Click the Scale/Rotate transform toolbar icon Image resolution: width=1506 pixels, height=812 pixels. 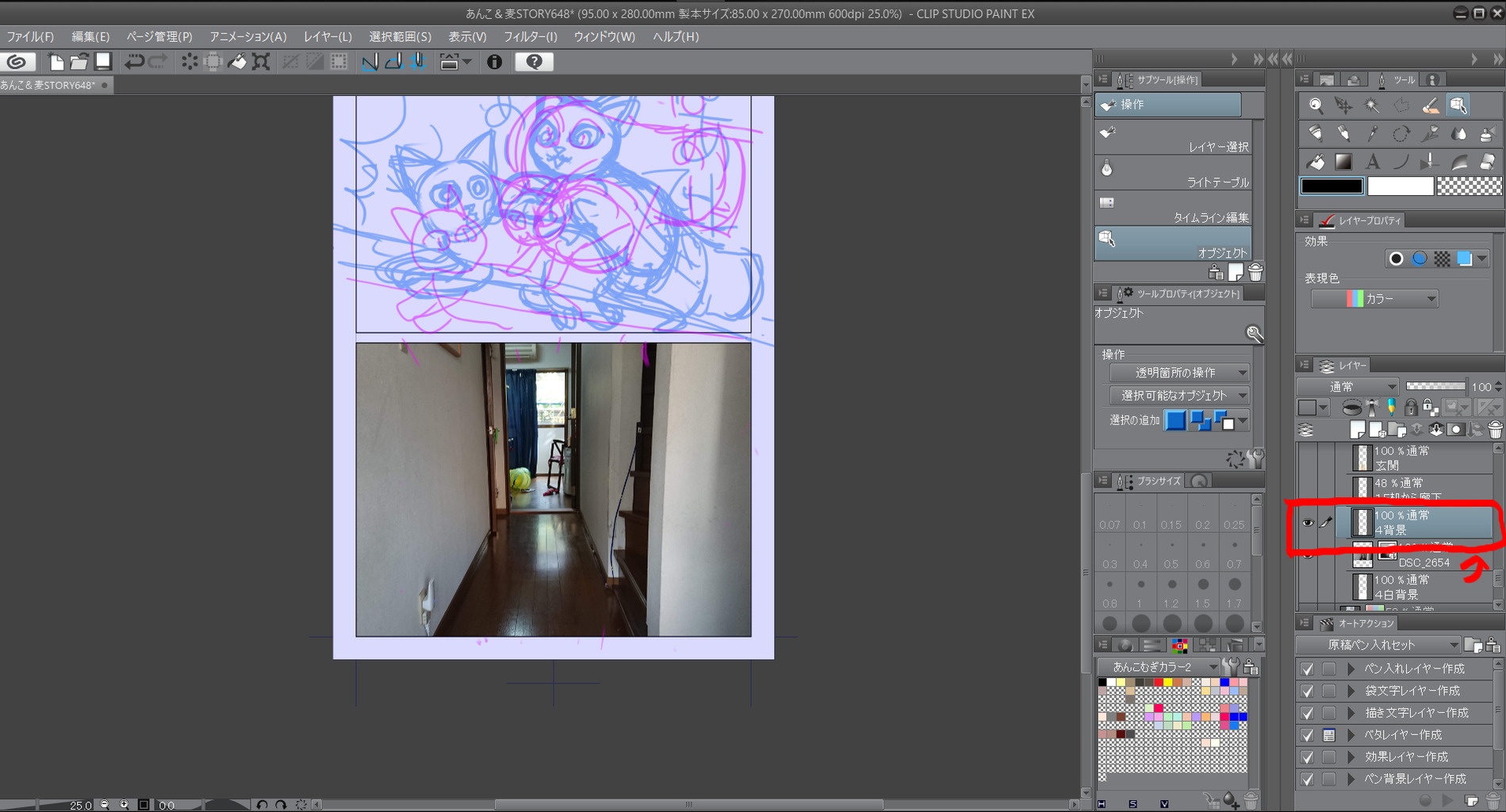[x=261, y=62]
